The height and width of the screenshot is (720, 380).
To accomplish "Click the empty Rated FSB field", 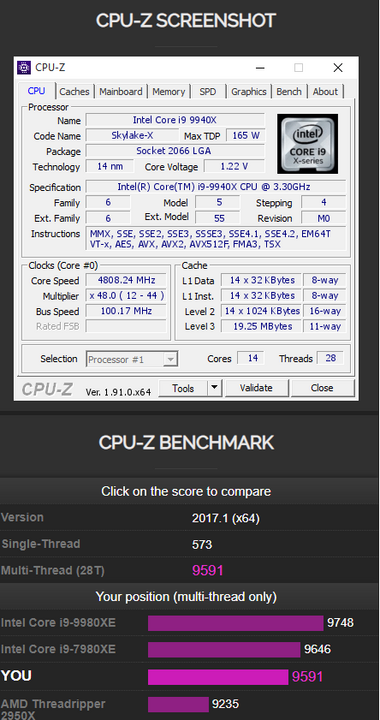I will pyautogui.click(x=126, y=326).
